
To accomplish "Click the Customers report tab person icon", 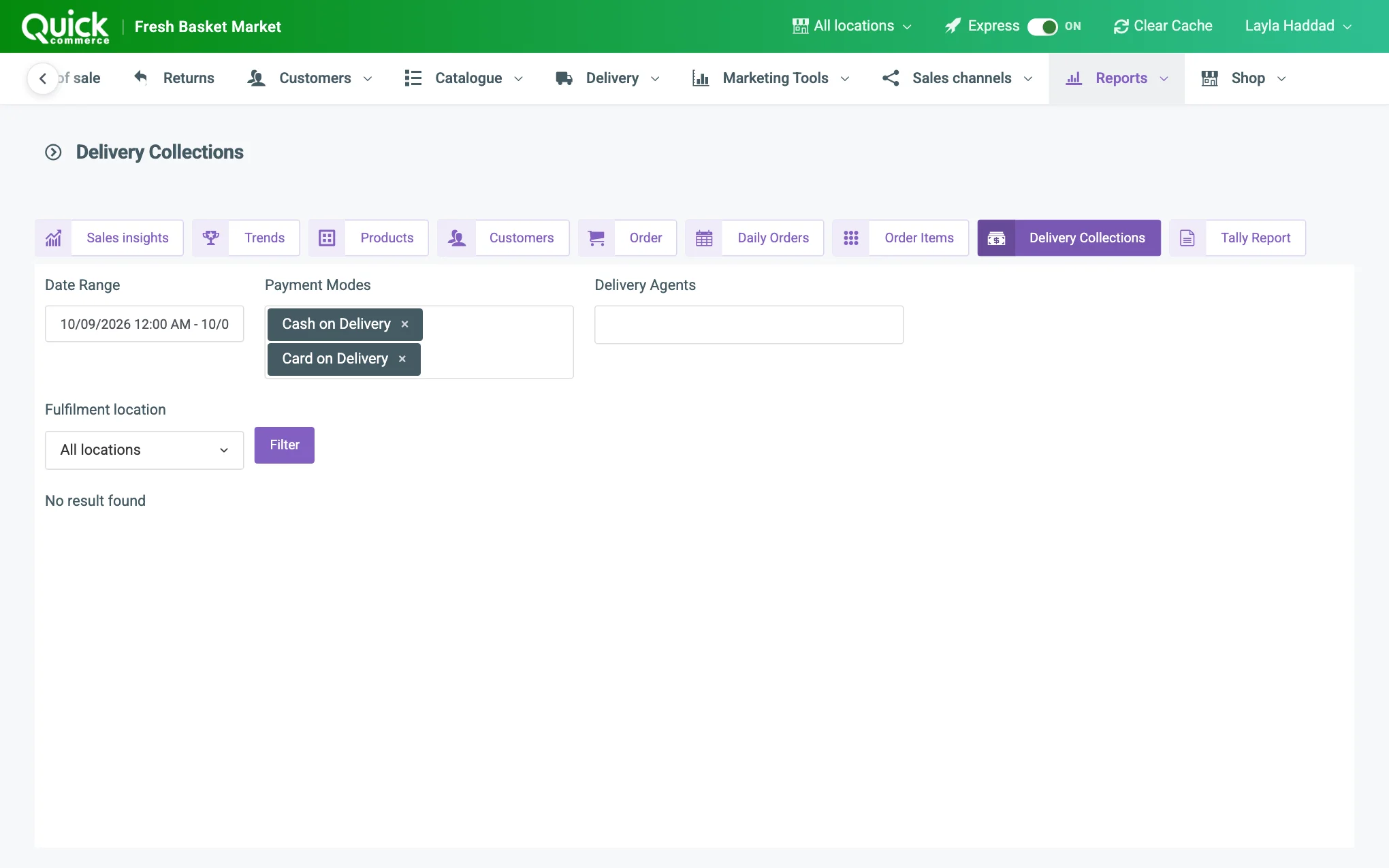I will pos(456,238).
